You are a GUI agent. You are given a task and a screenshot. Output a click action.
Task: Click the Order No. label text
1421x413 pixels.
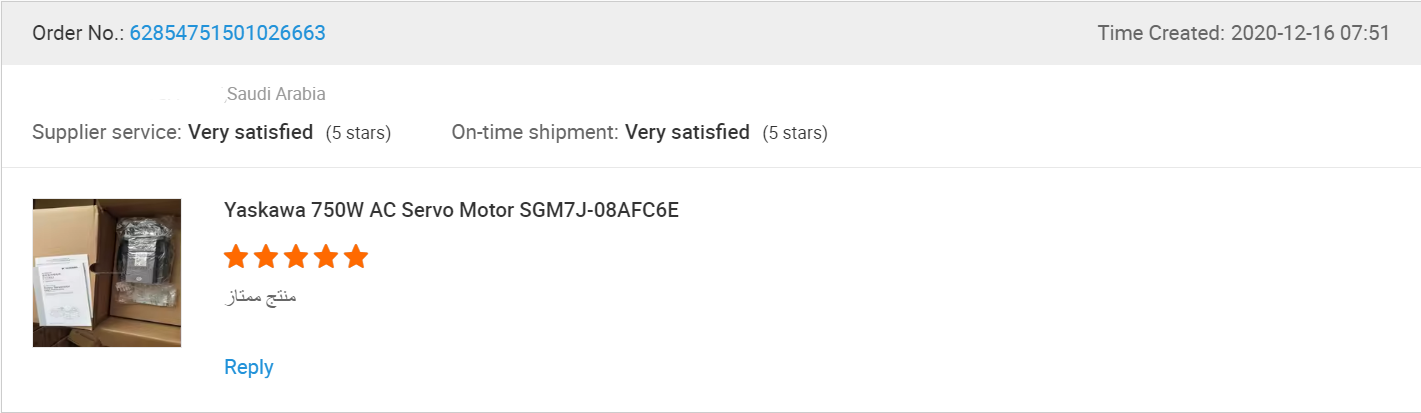[x=77, y=33]
